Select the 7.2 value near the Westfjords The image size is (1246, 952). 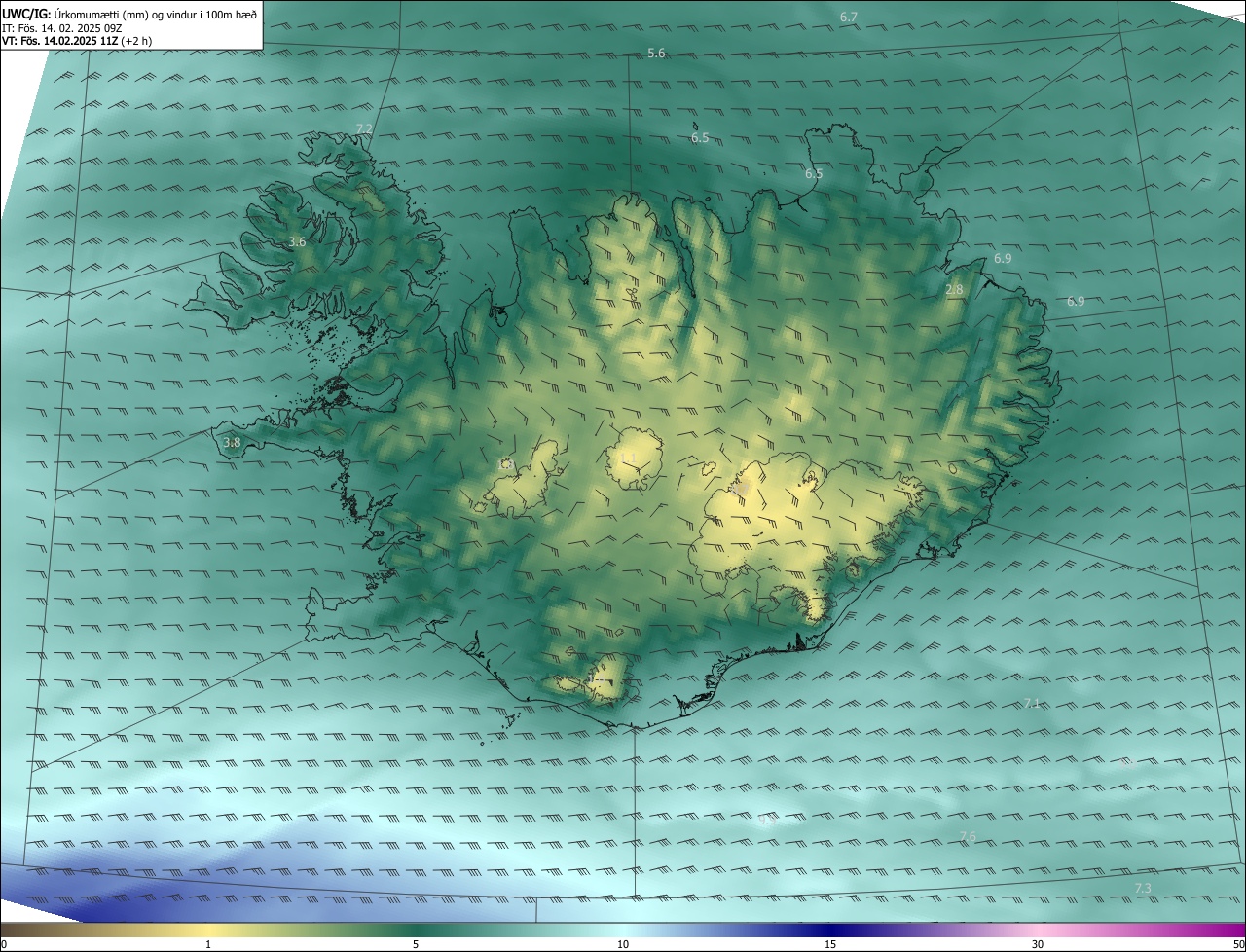364,129
